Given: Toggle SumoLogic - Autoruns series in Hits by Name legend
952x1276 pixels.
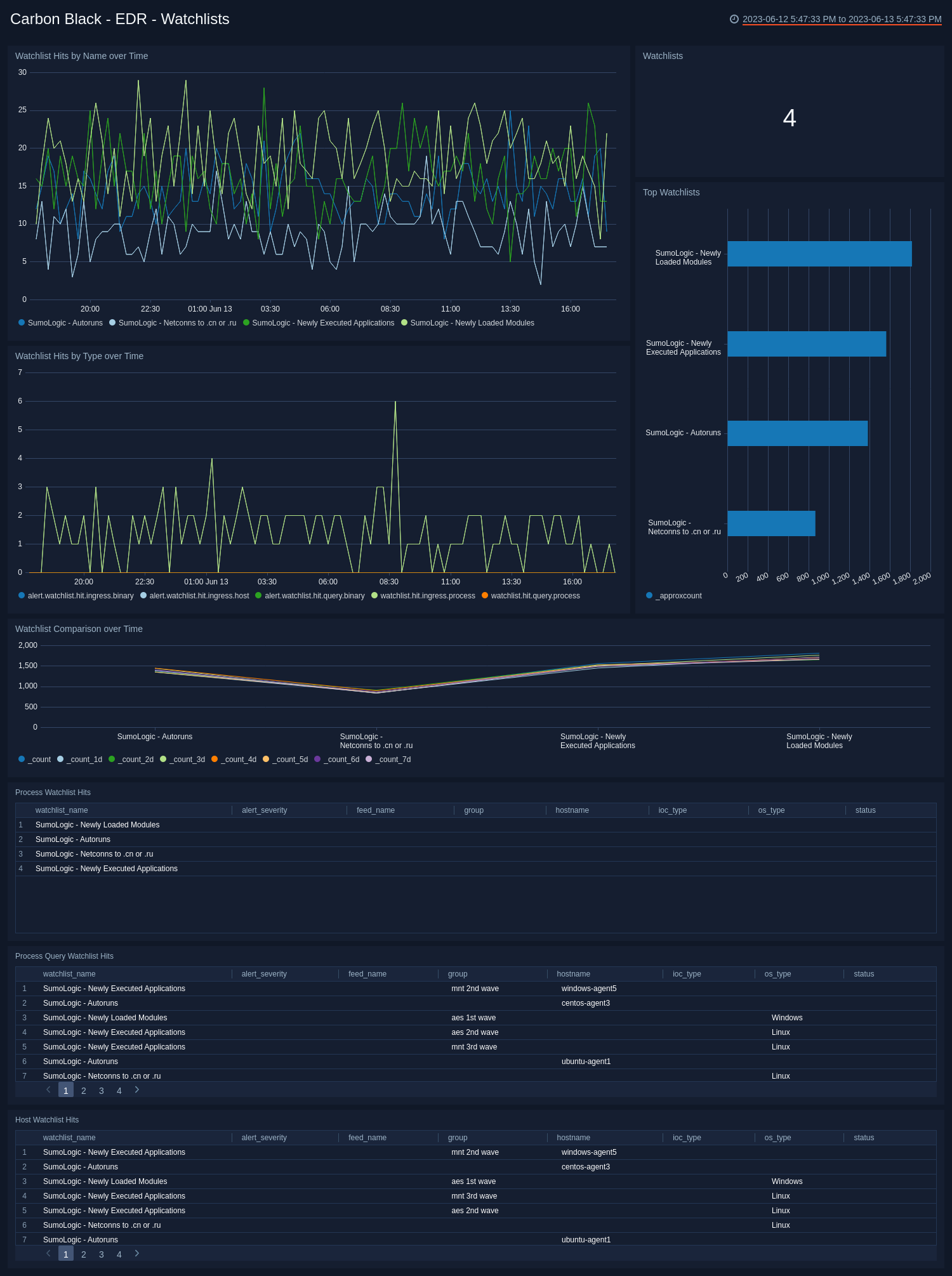Looking at the screenshot, I should tap(61, 323).
